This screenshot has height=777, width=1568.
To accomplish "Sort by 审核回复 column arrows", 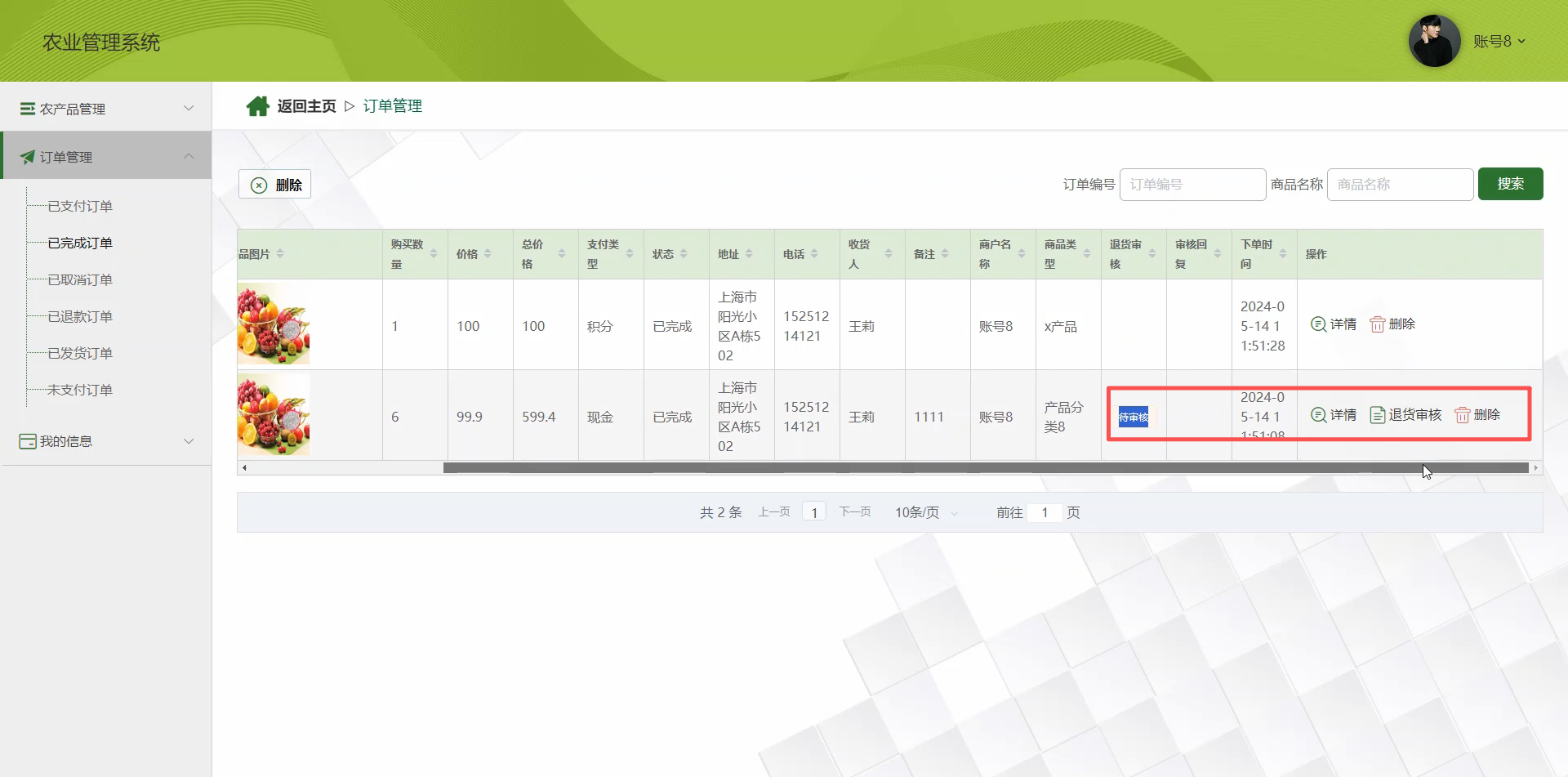I will [x=1218, y=254].
